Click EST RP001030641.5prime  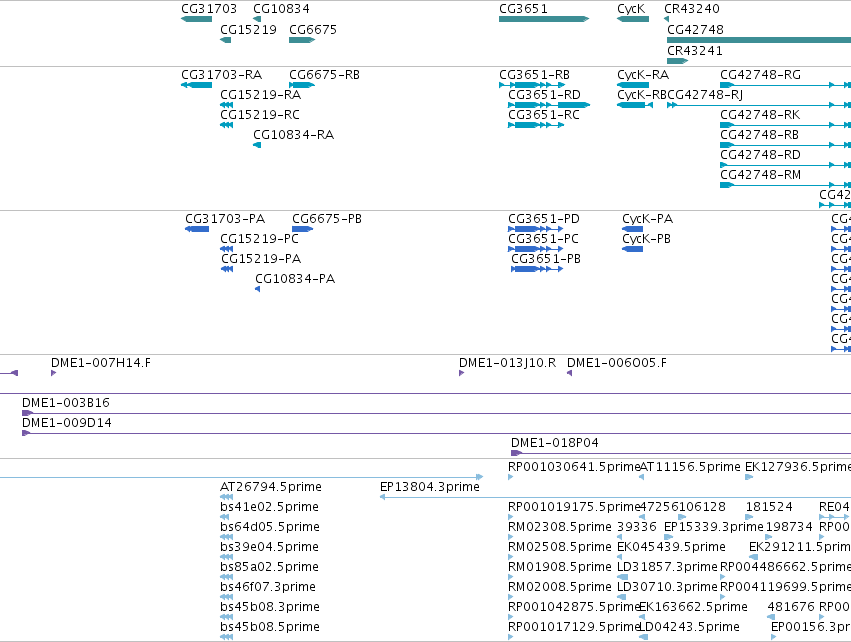511,477
